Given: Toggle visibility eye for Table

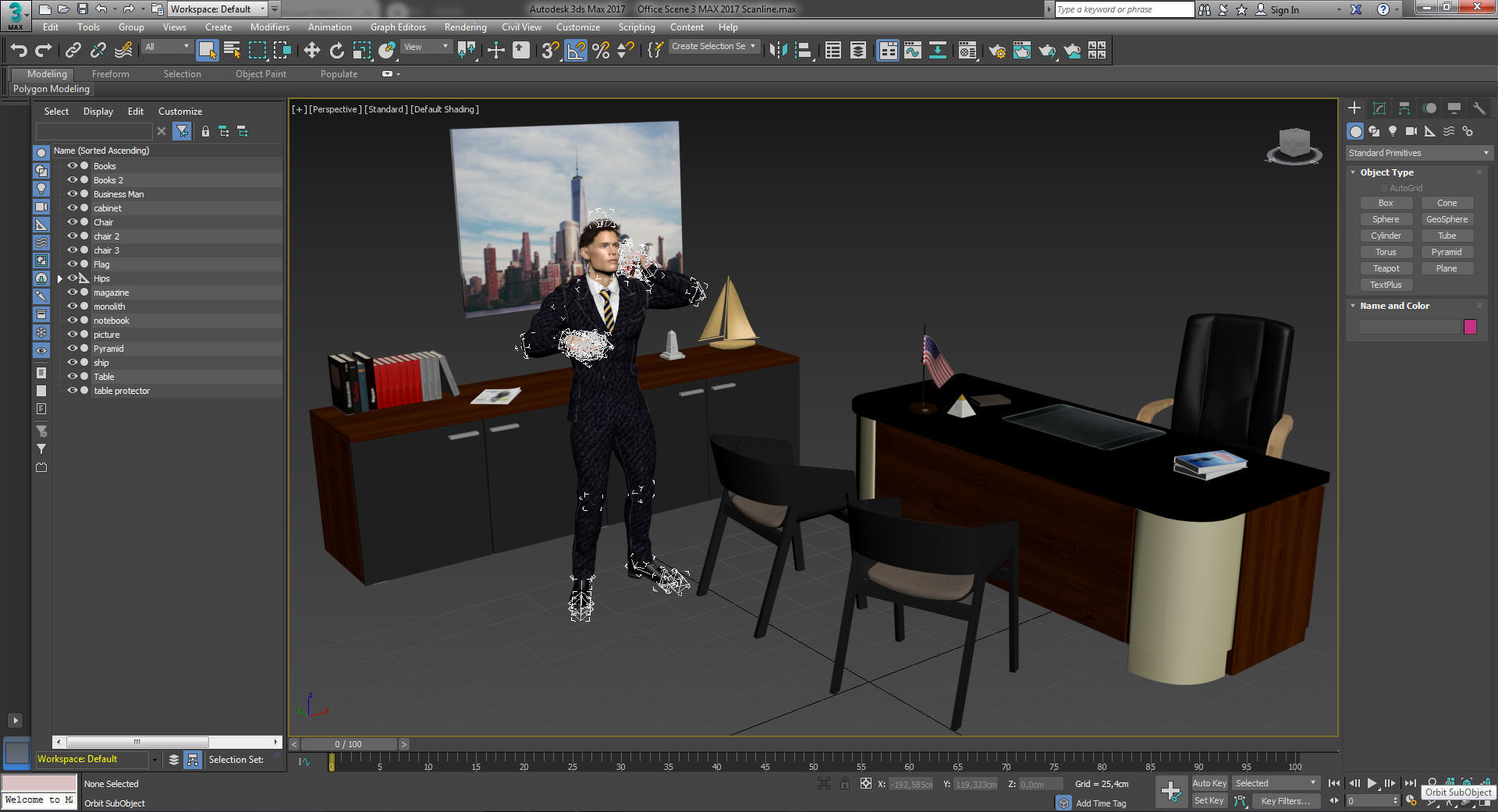Looking at the screenshot, I should click(72, 377).
